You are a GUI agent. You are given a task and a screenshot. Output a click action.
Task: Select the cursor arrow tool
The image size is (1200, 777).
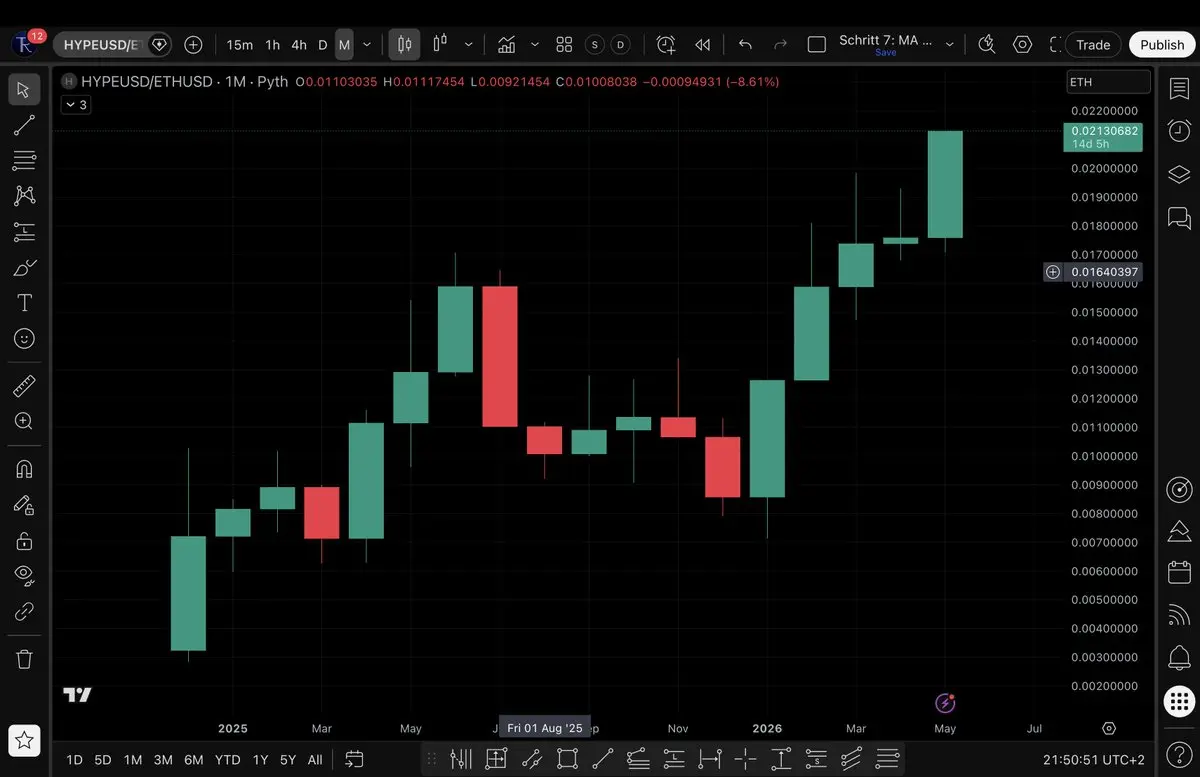point(24,90)
